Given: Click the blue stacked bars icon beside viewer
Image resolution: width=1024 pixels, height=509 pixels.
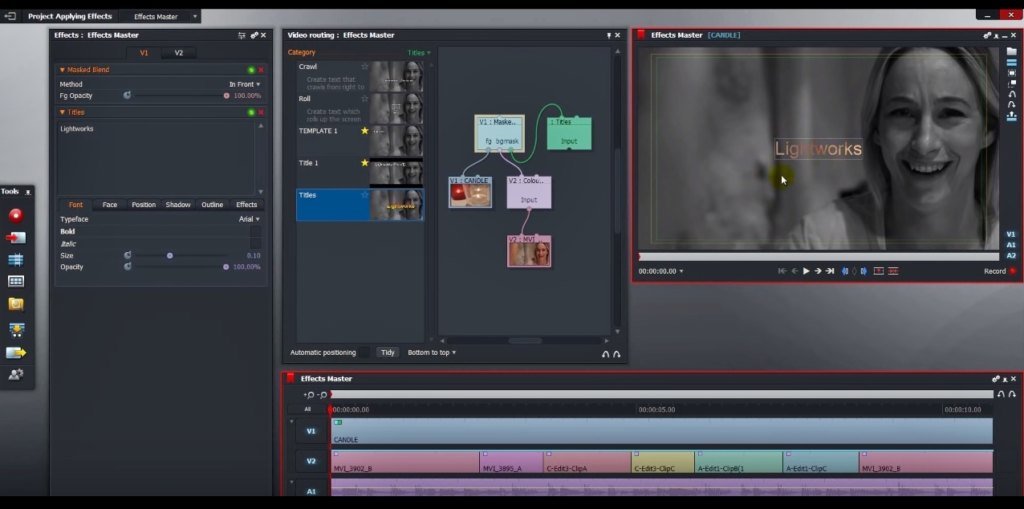Looking at the screenshot, I should tap(1012, 63).
